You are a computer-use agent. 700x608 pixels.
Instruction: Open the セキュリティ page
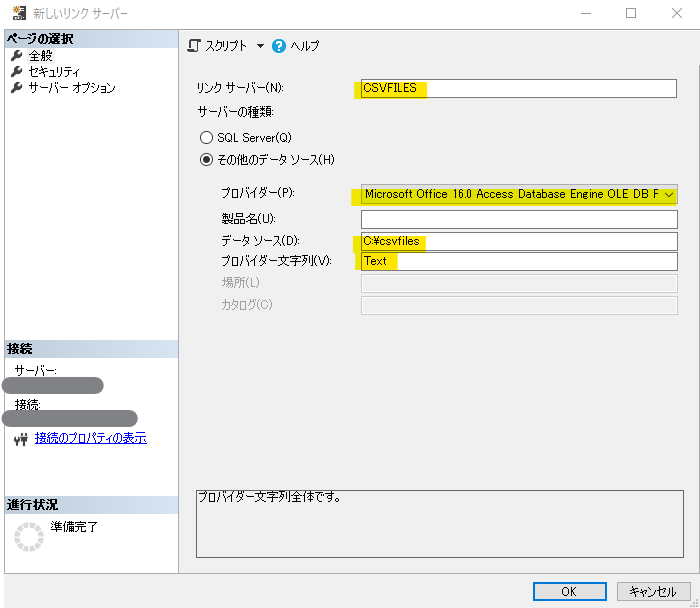54,72
